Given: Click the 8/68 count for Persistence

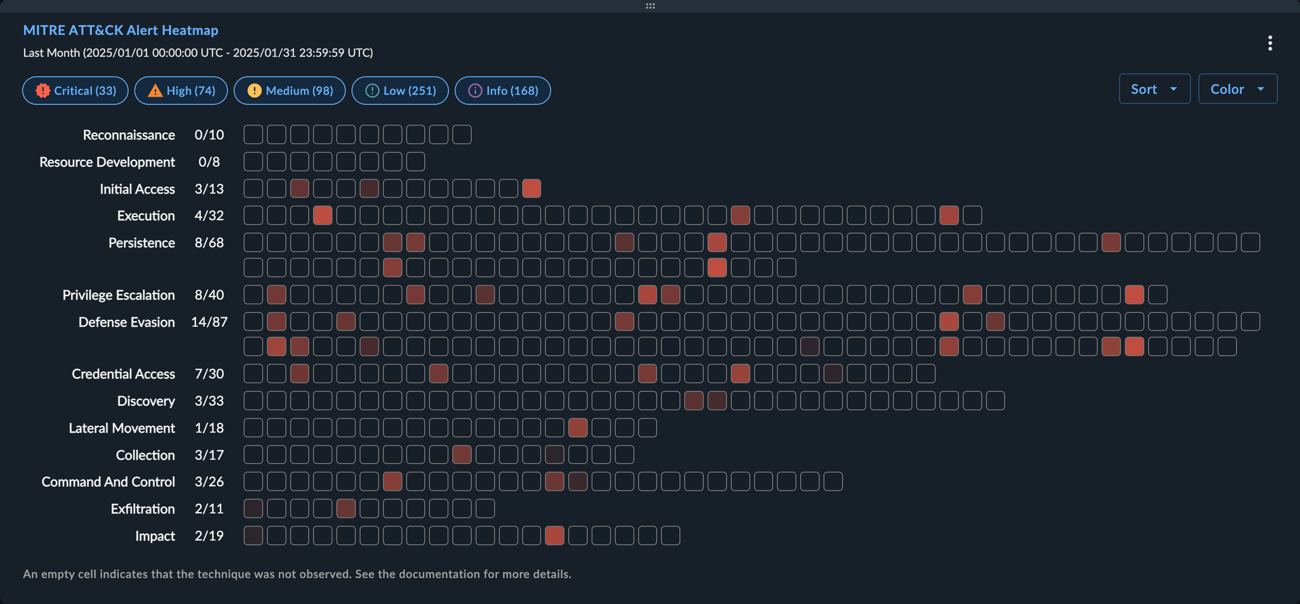Looking at the screenshot, I should click(209, 243).
